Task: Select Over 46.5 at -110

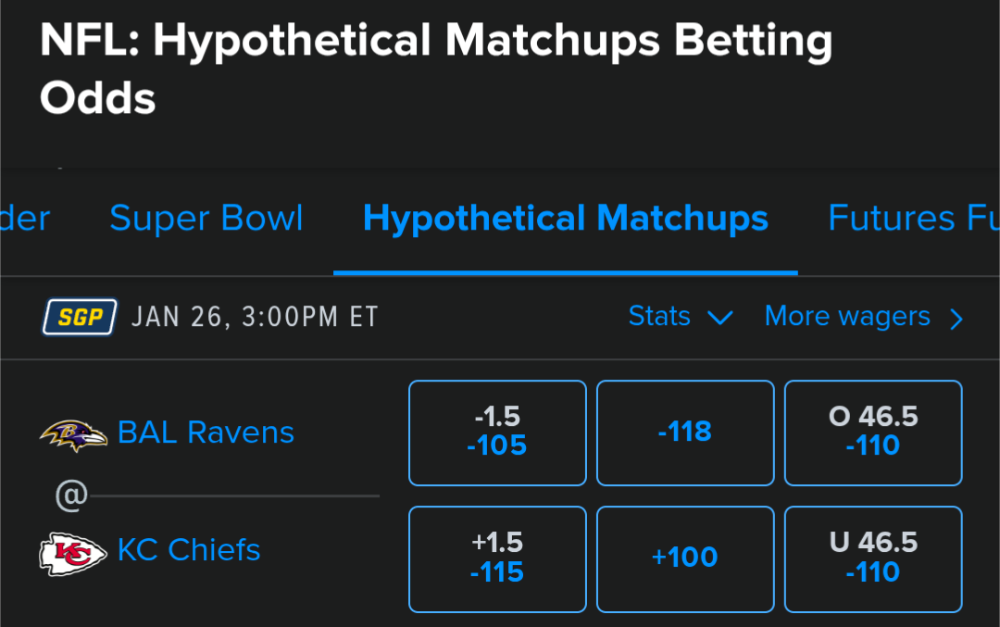Action: coord(873,433)
